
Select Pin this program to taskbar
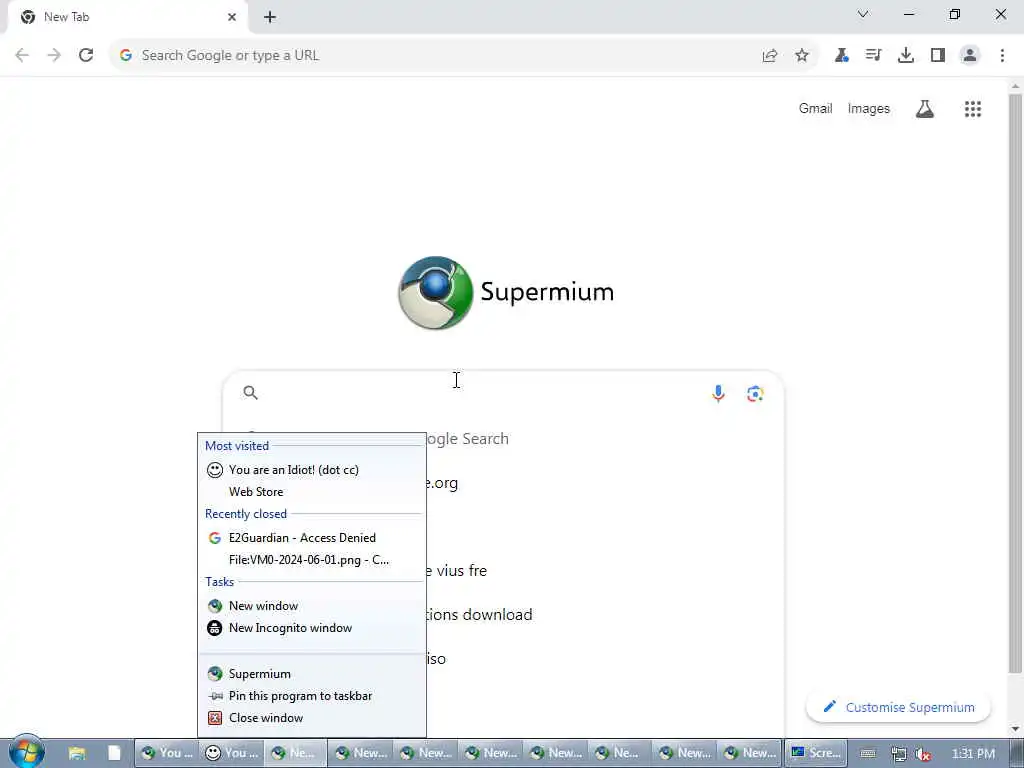point(312,696)
